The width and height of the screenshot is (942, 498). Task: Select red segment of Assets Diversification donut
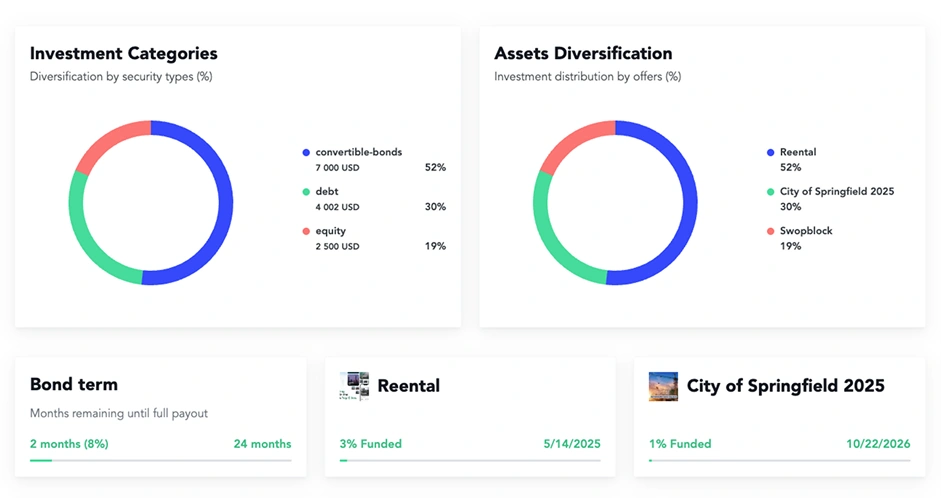(x=567, y=142)
